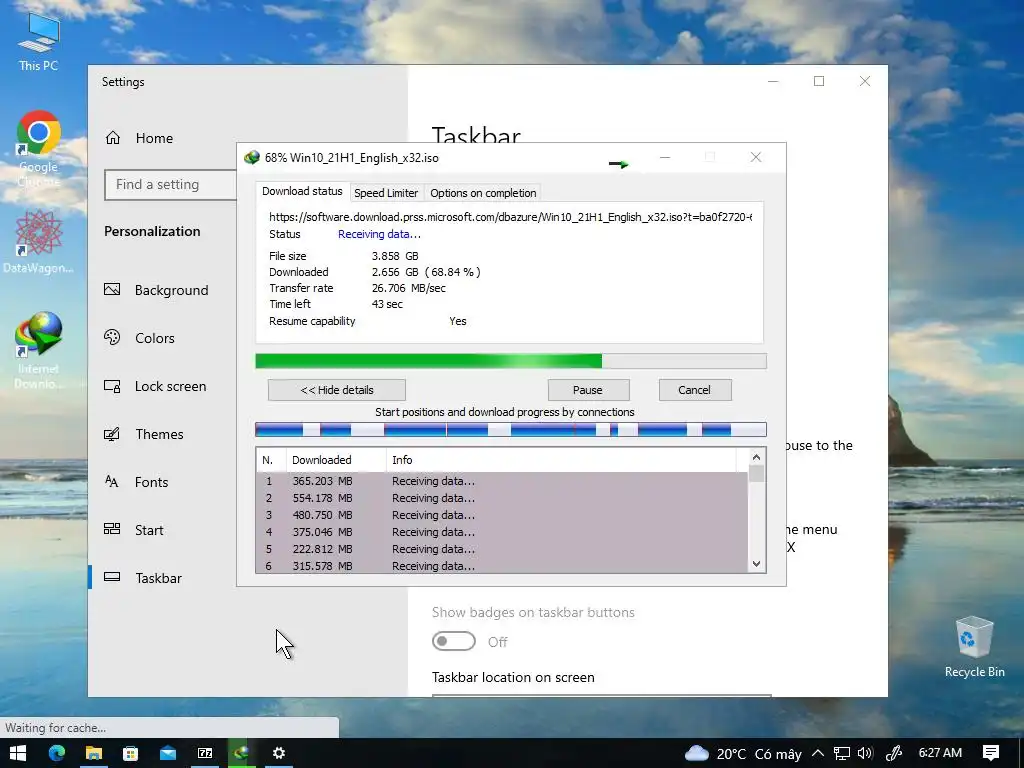Click the download URL text
The height and width of the screenshot is (768, 1024).
(x=511, y=217)
